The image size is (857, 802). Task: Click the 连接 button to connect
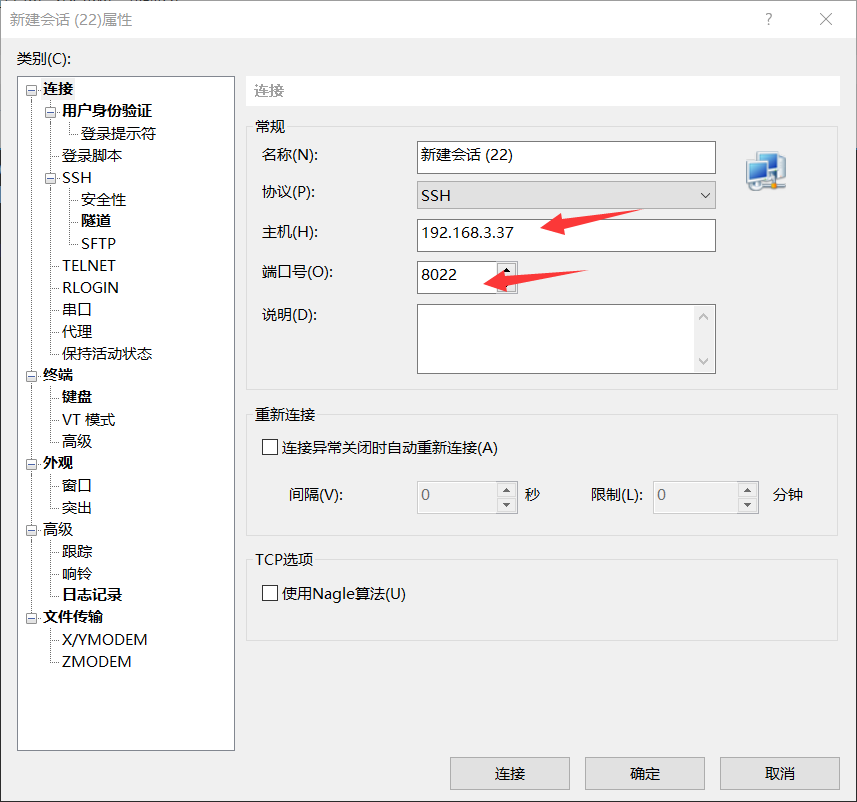coord(509,773)
